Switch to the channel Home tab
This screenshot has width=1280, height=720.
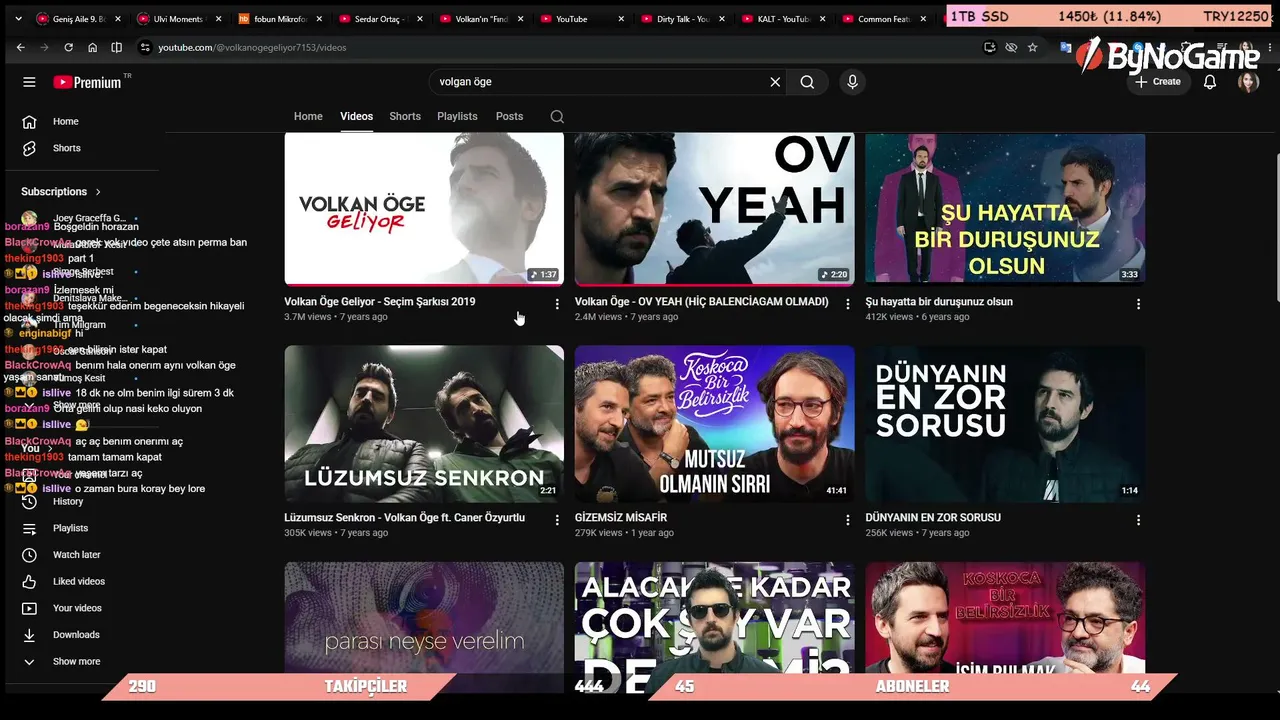(x=308, y=116)
